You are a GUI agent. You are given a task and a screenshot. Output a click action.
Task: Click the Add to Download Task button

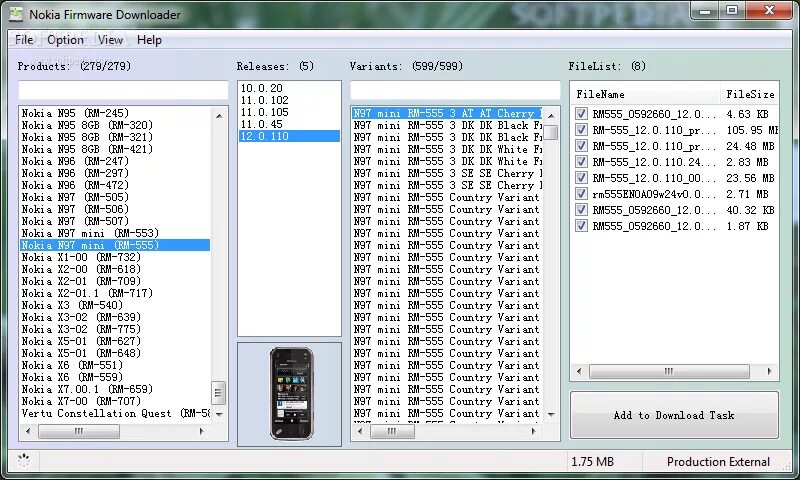tap(674, 415)
